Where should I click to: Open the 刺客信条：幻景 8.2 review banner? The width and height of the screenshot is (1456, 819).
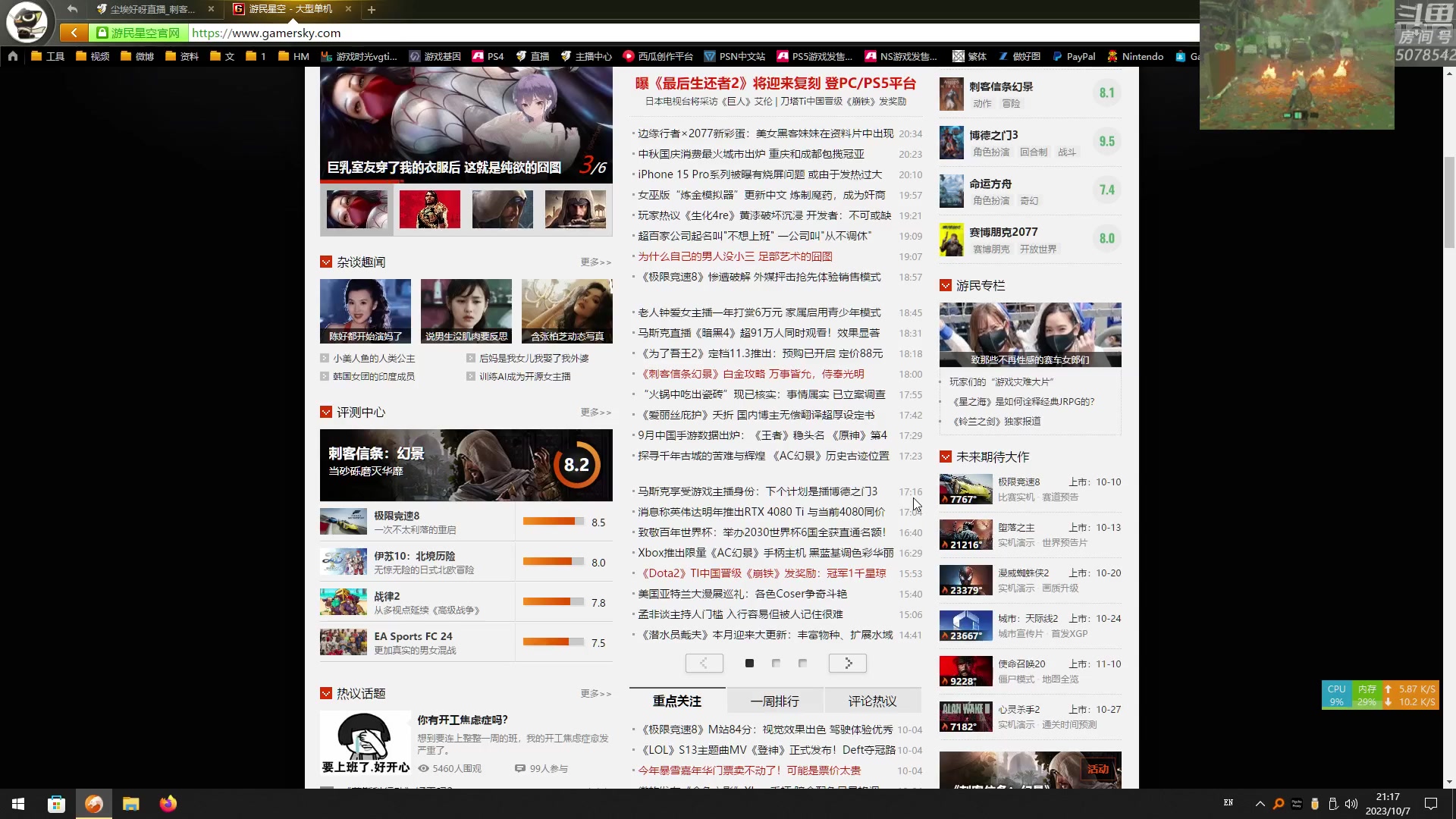click(466, 465)
